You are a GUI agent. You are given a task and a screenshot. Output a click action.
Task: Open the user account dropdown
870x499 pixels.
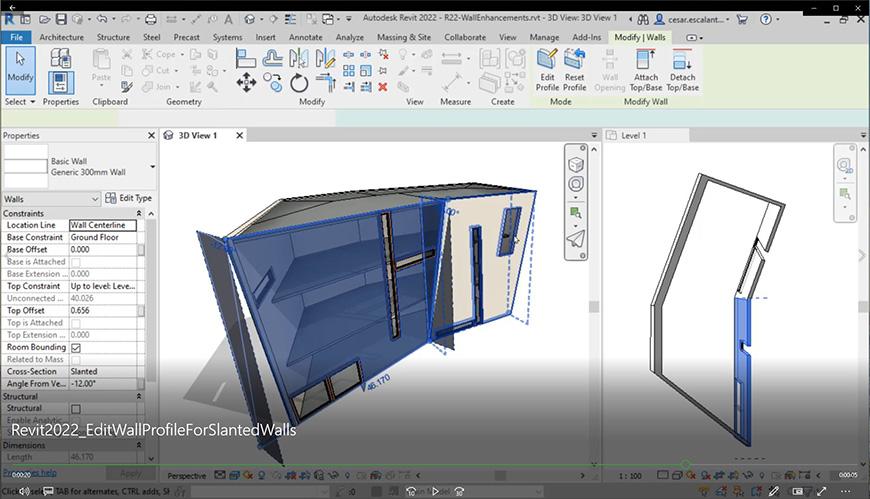pos(727,19)
